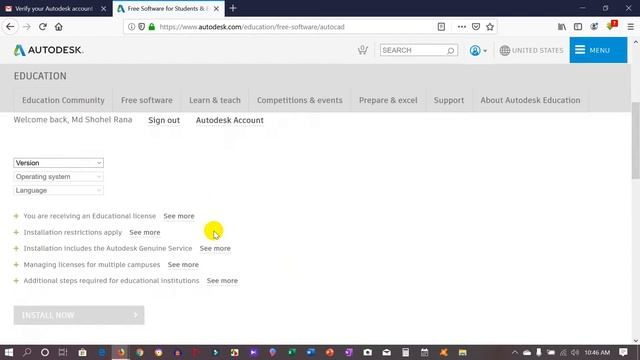Viewport: 640px width, 360px height.
Task: Open the blue MENU button
Action: click(x=598, y=50)
